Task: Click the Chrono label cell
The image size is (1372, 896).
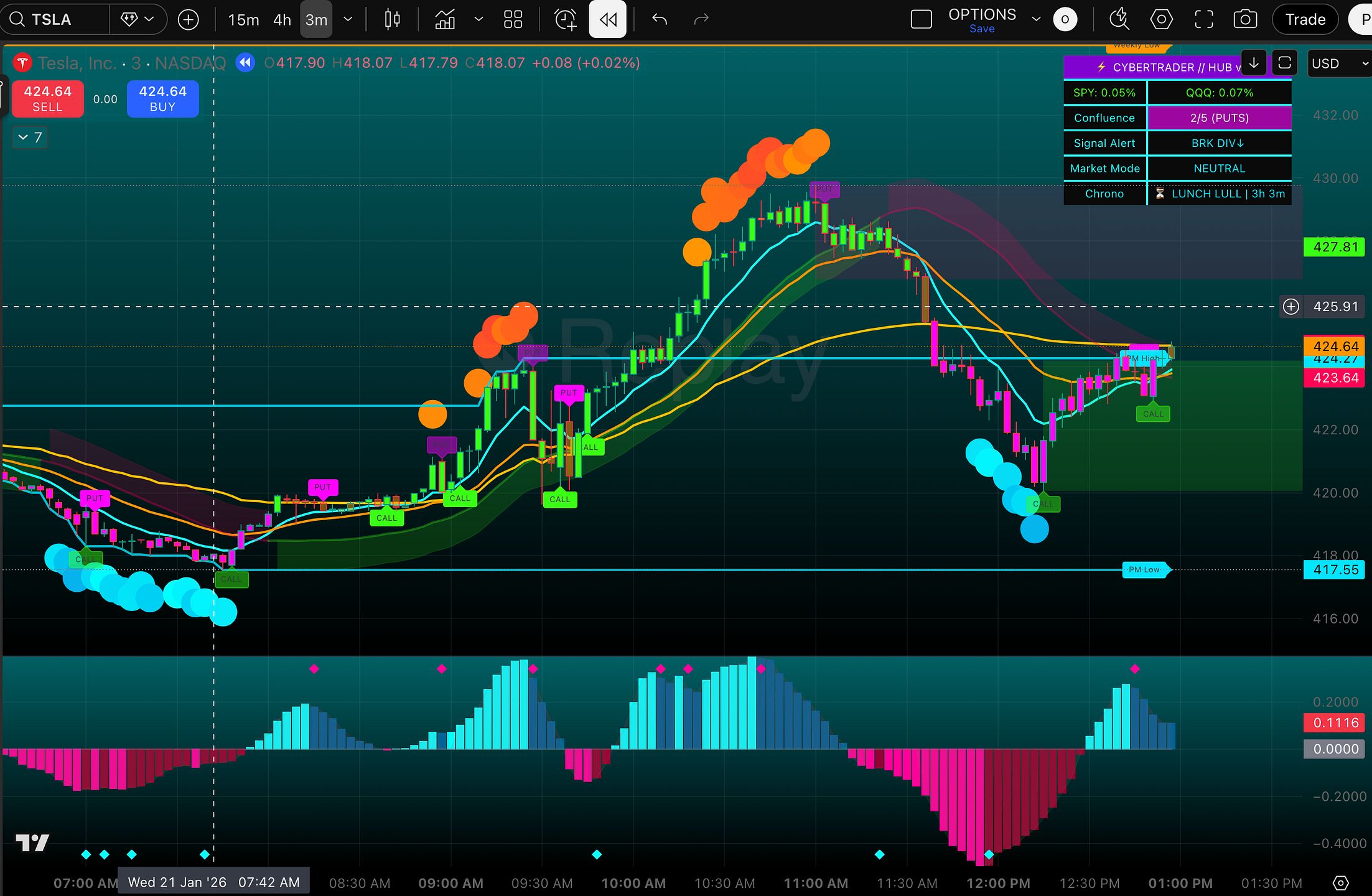Action: pos(1104,194)
